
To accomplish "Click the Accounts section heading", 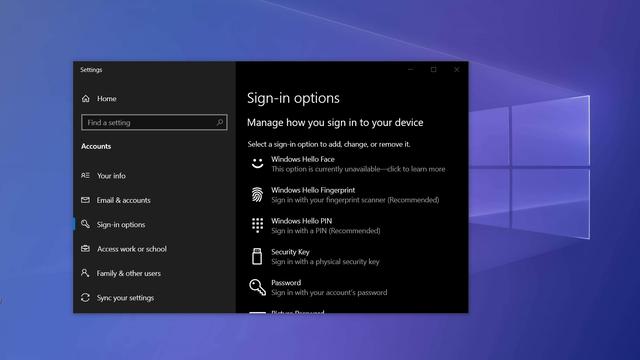I will click(x=96, y=146).
